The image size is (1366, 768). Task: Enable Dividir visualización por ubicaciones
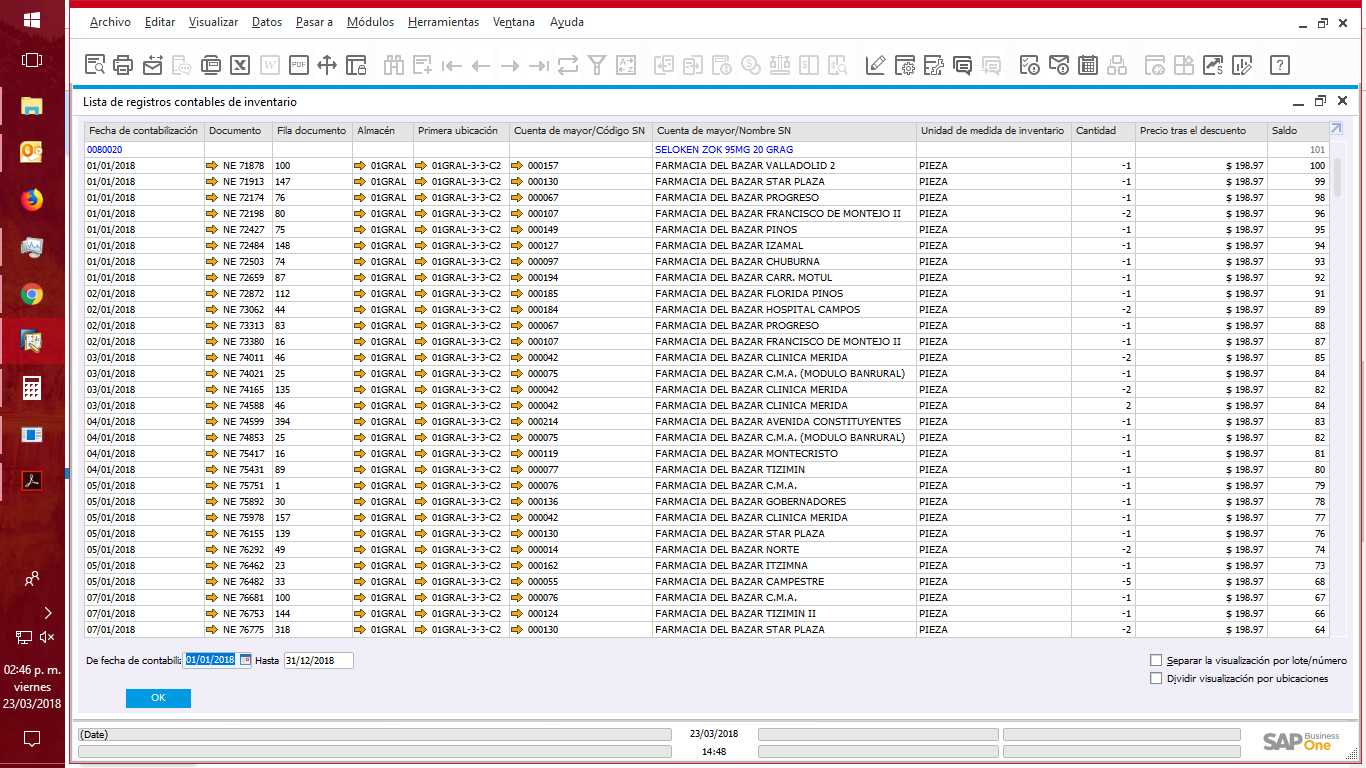pyautogui.click(x=1156, y=679)
